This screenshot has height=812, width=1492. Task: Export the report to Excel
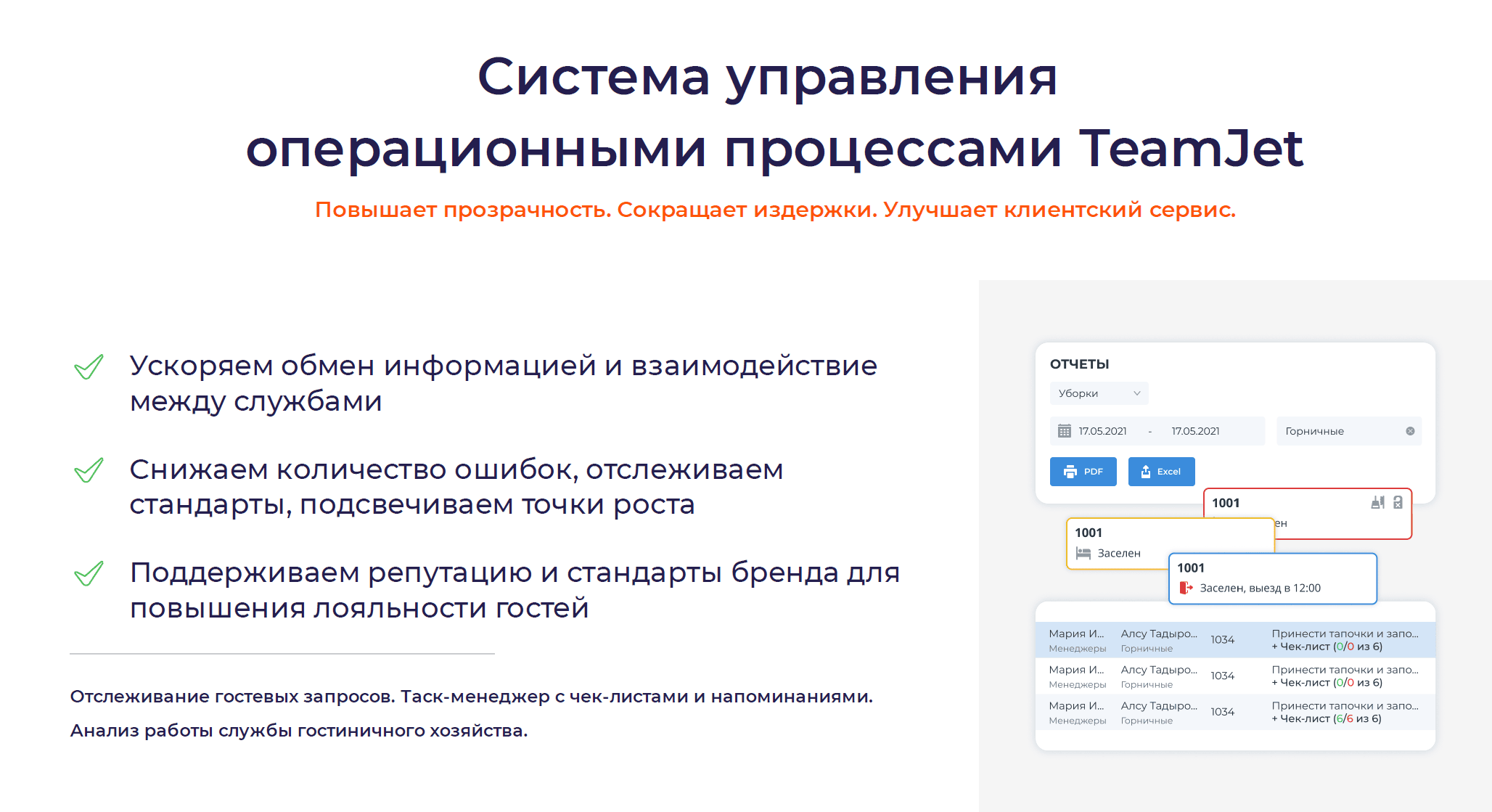(x=1161, y=472)
